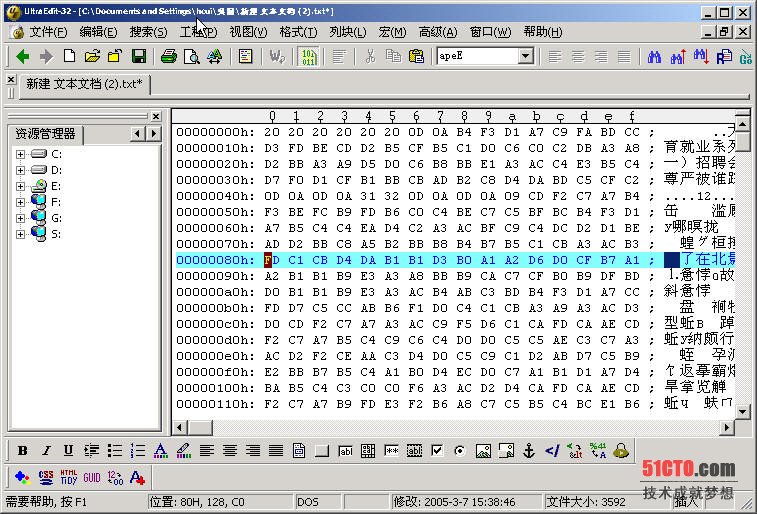Image resolution: width=757 pixels, height=514 pixels.
Task: Open the 窗口(W) menu
Action: coord(490,32)
